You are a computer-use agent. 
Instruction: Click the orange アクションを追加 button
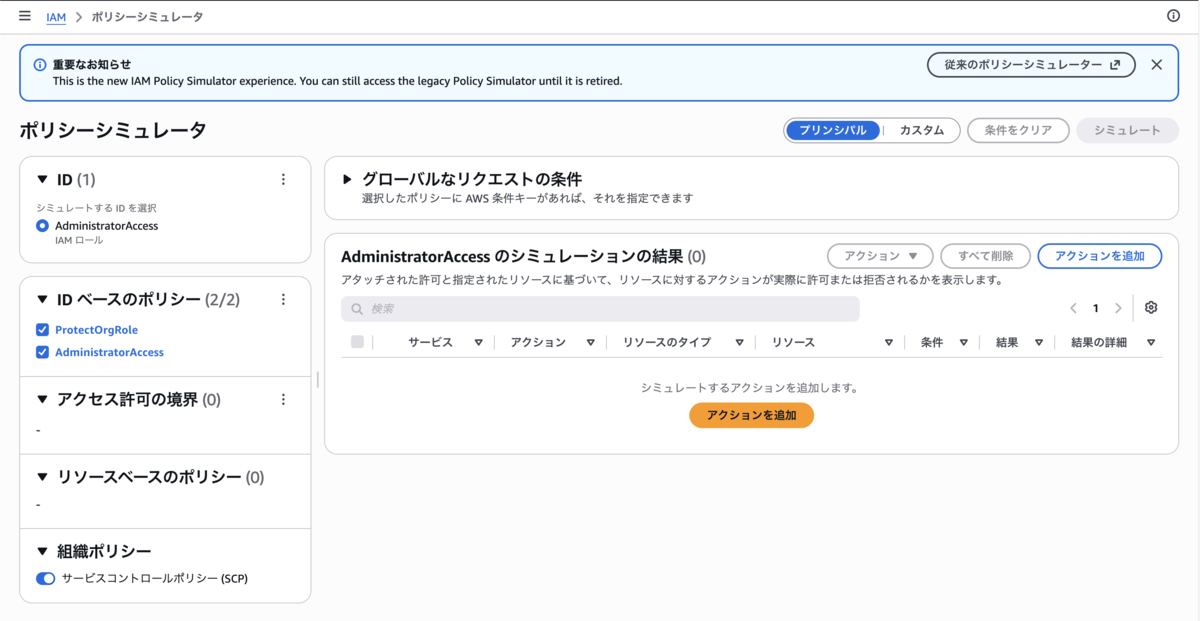click(751, 415)
